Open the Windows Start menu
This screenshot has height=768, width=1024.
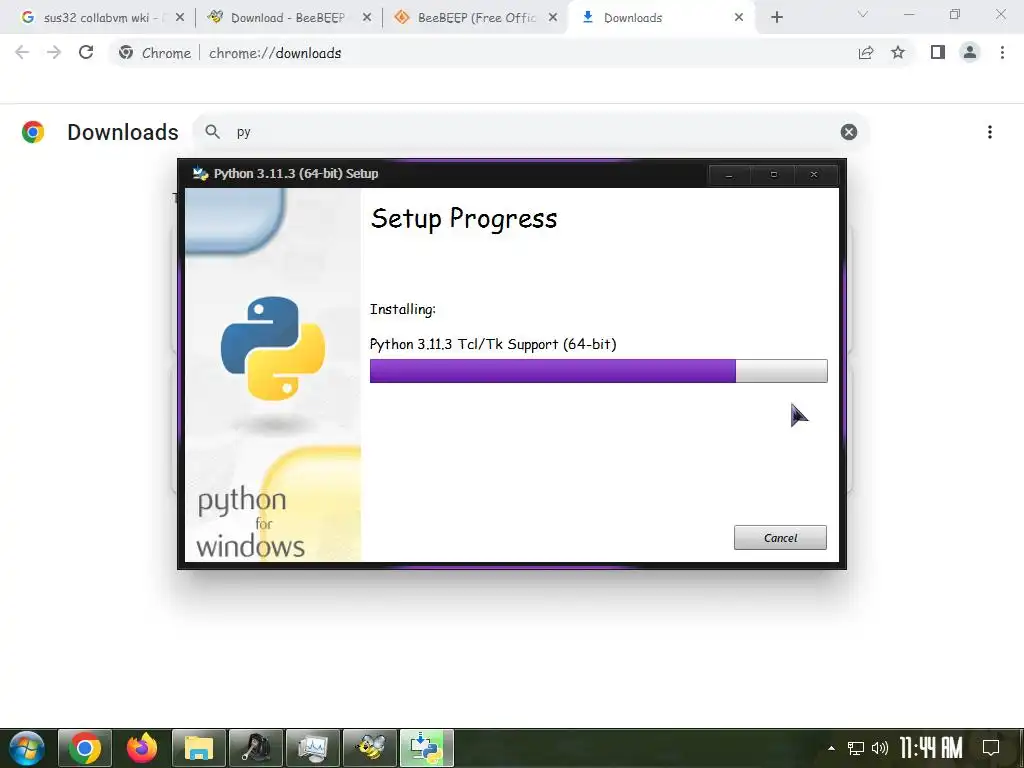27,748
